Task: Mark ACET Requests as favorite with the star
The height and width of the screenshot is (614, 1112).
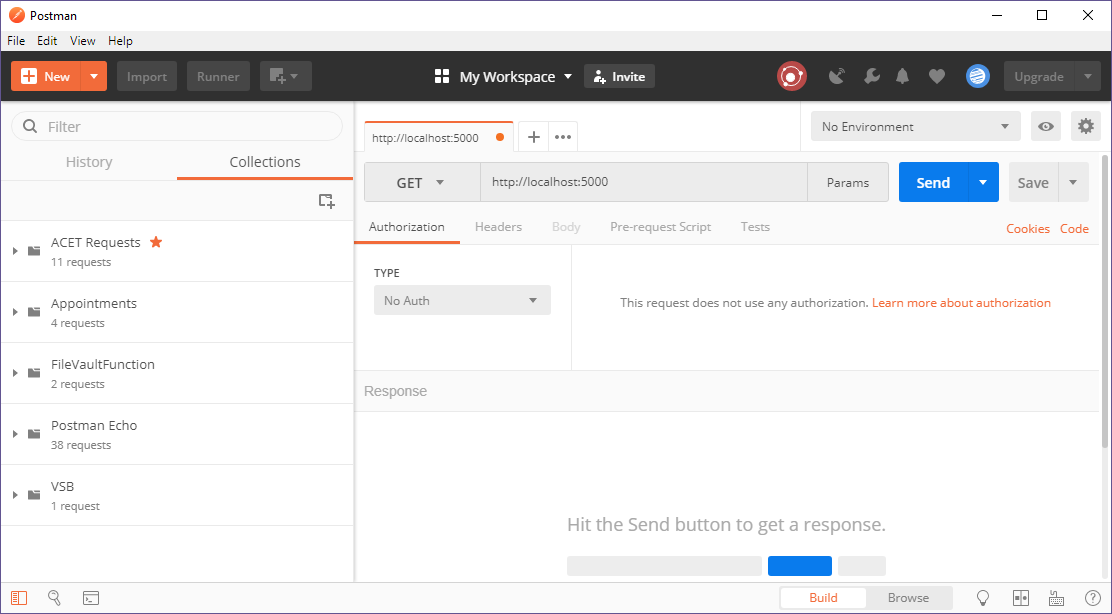Action: point(156,241)
